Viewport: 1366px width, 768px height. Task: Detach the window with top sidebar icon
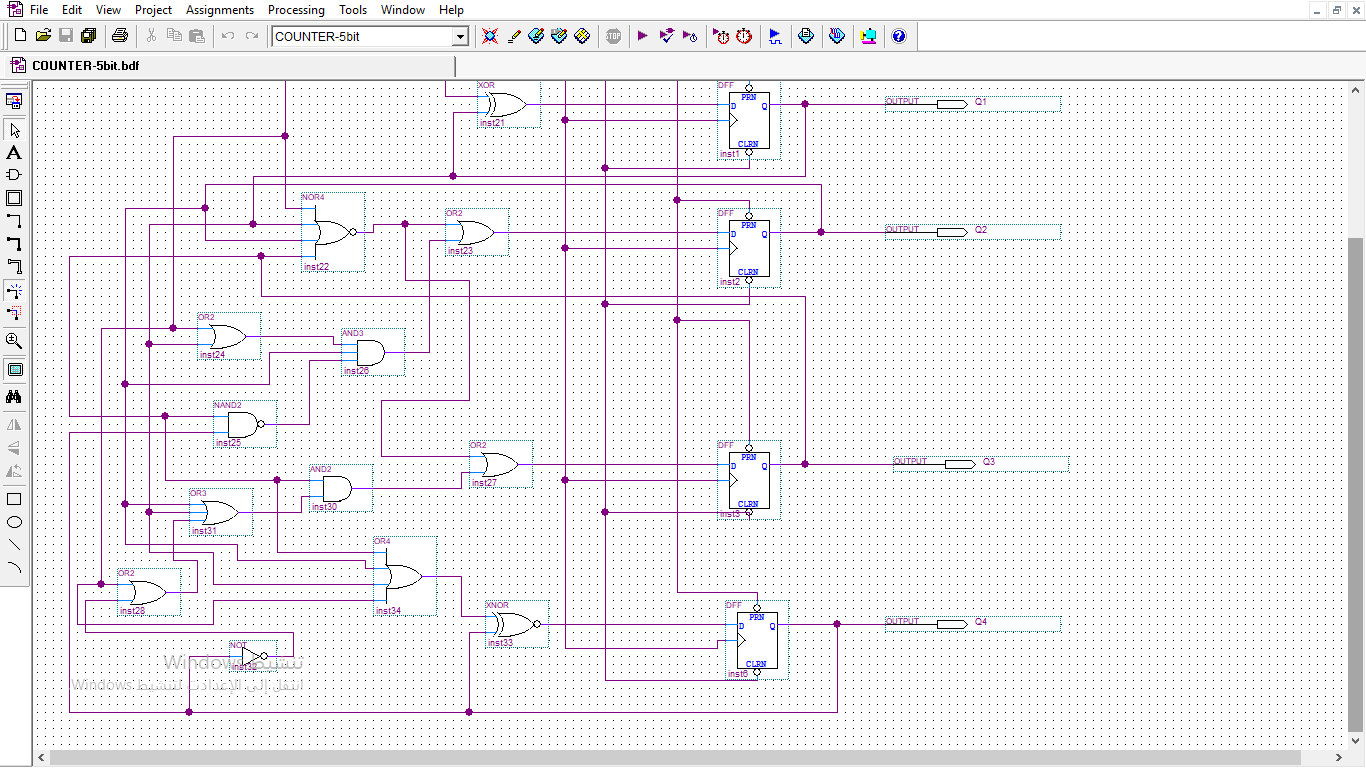pos(14,101)
